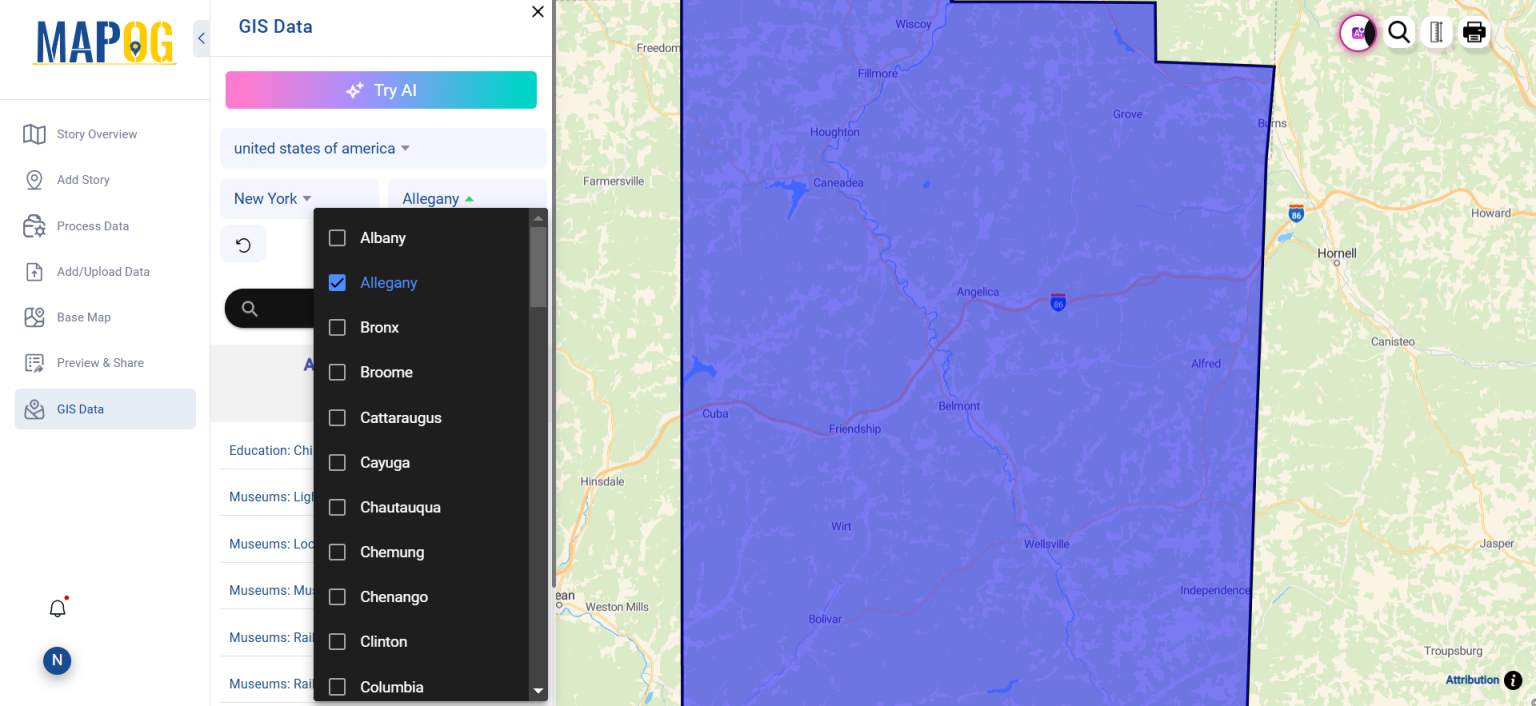Image resolution: width=1536 pixels, height=706 pixels.
Task: Open Add/Upload Data
Action: click(x=101, y=271)
